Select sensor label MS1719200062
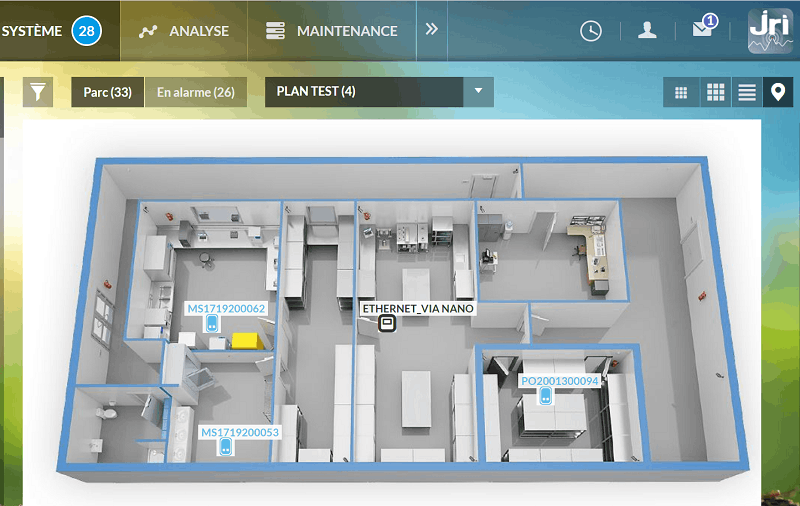800x506 pixels. [x=226, y=309]
